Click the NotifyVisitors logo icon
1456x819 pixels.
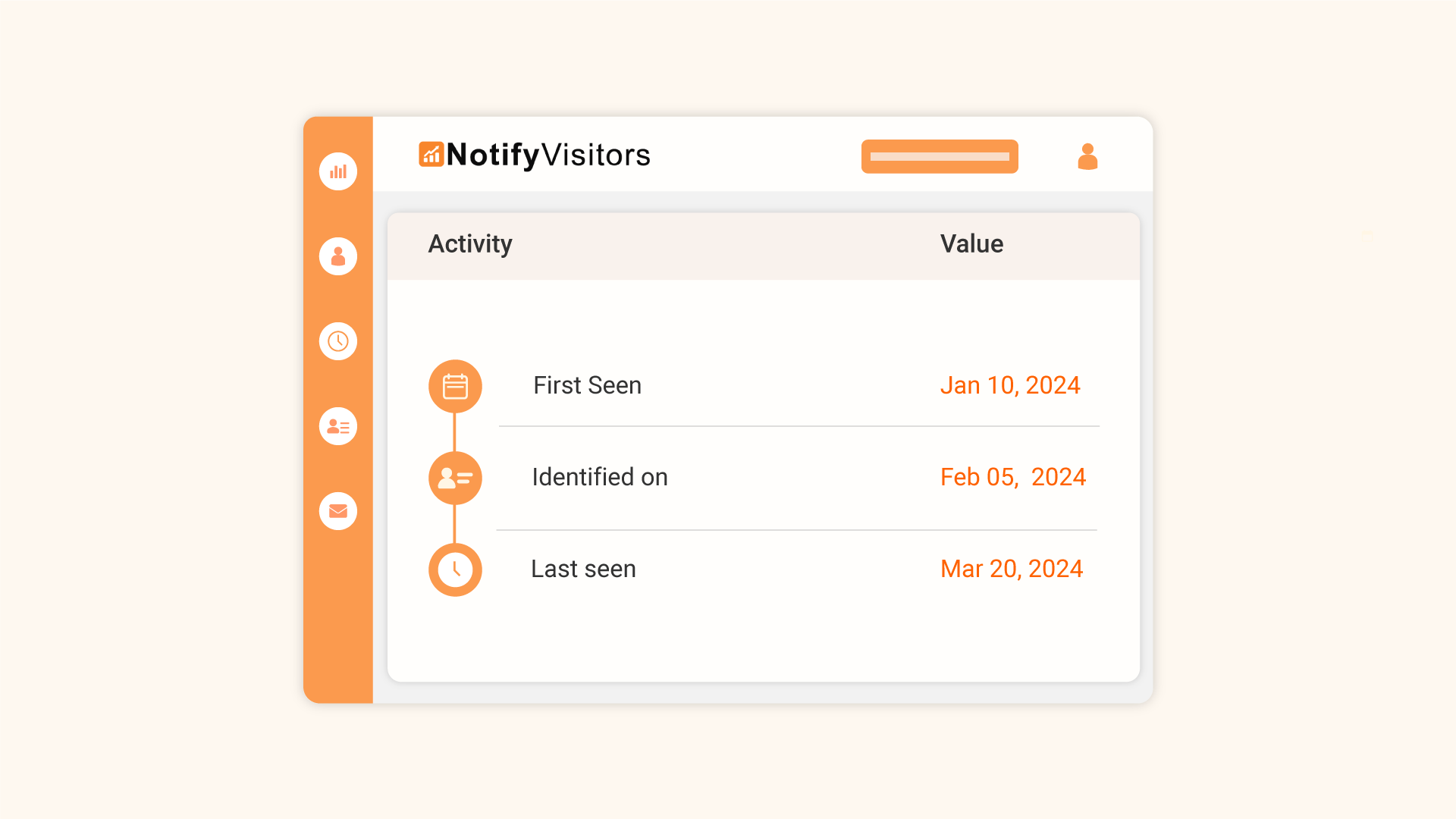[431, 154]
